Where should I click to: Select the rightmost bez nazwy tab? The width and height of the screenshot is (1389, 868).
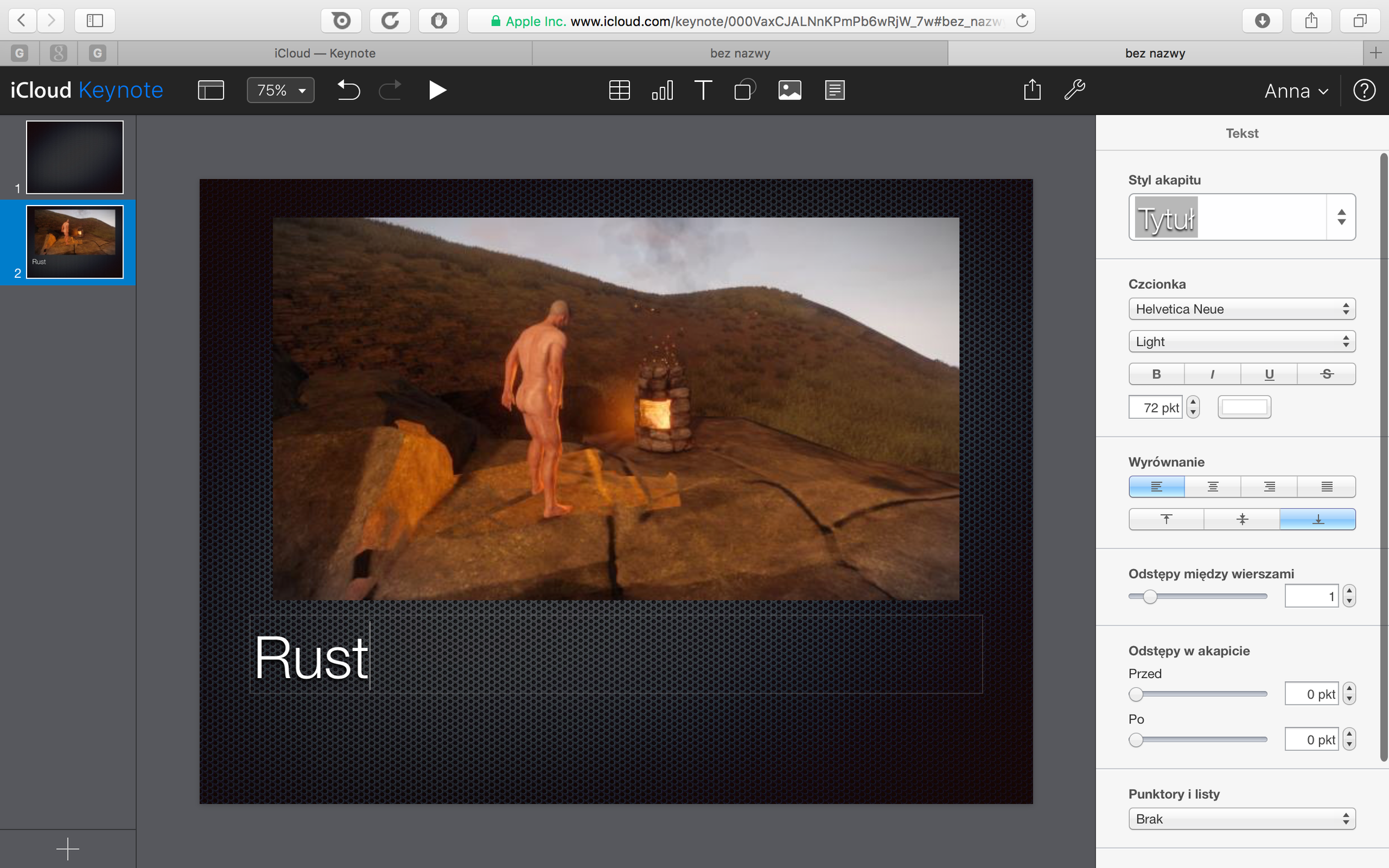[x=1155, y=53]
